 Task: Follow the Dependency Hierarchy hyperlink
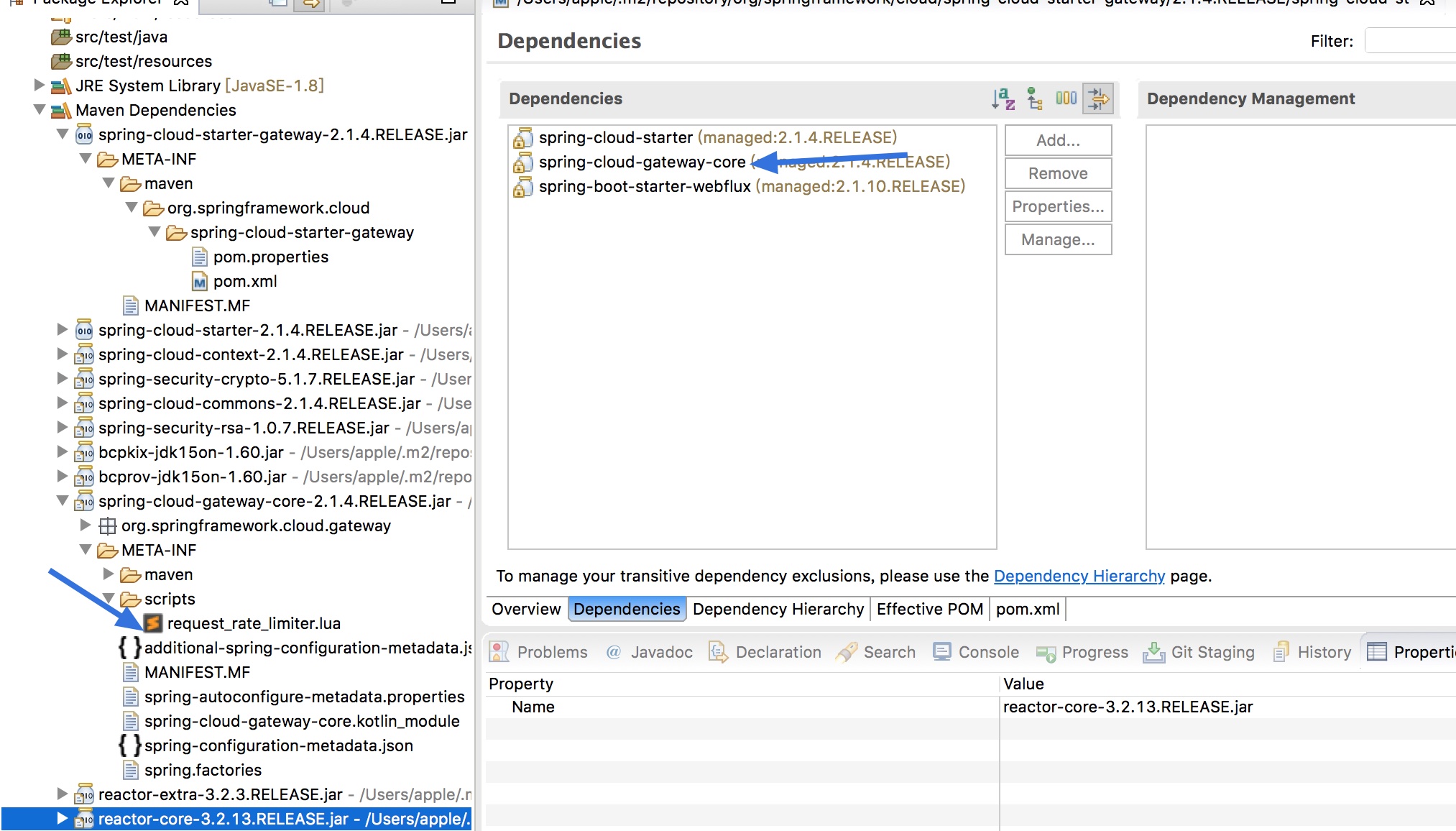[1079, 576]
